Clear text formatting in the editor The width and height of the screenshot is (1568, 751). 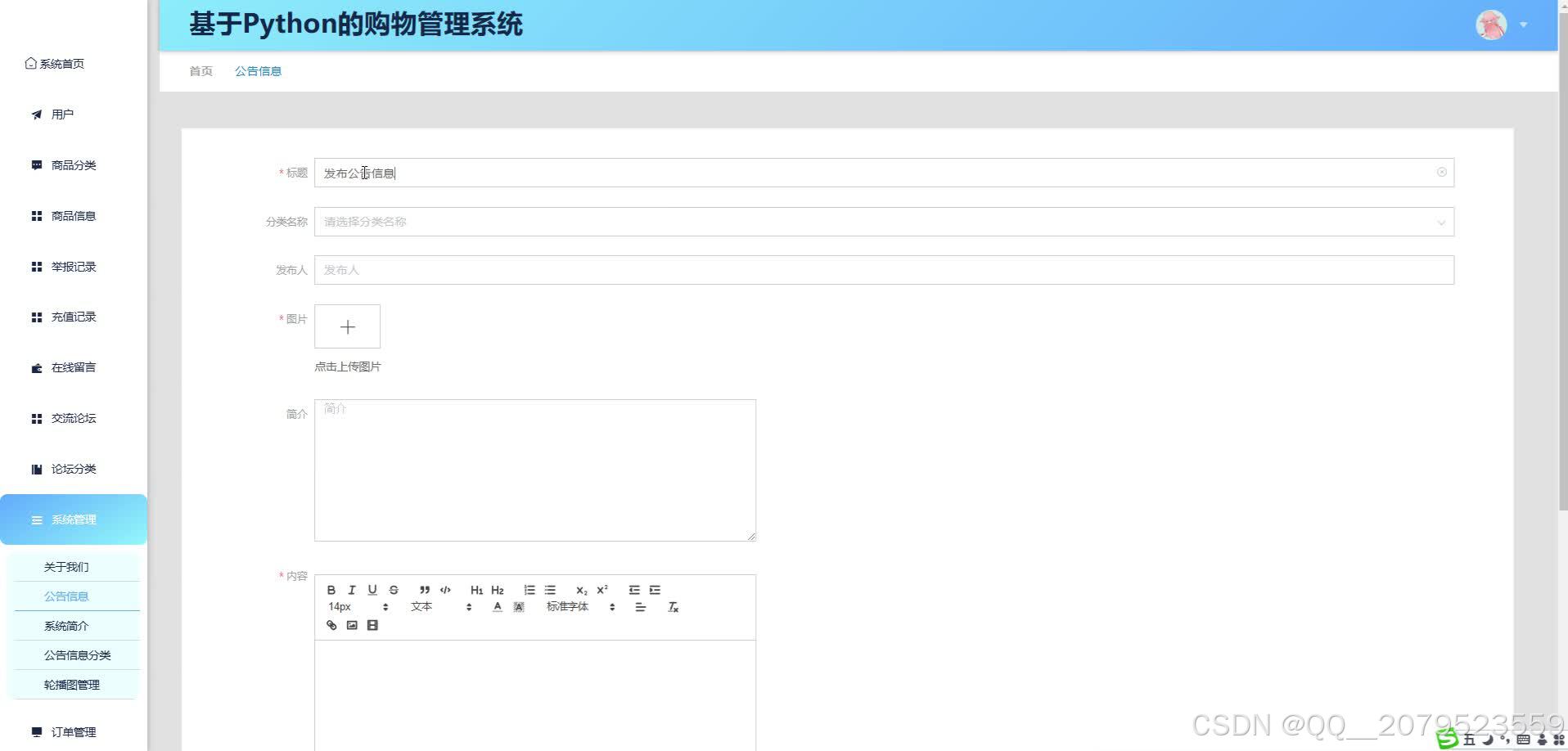[674, 607]
